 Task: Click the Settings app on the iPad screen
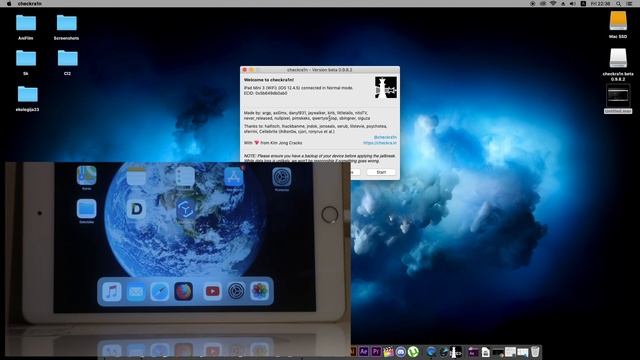[282, 177]
